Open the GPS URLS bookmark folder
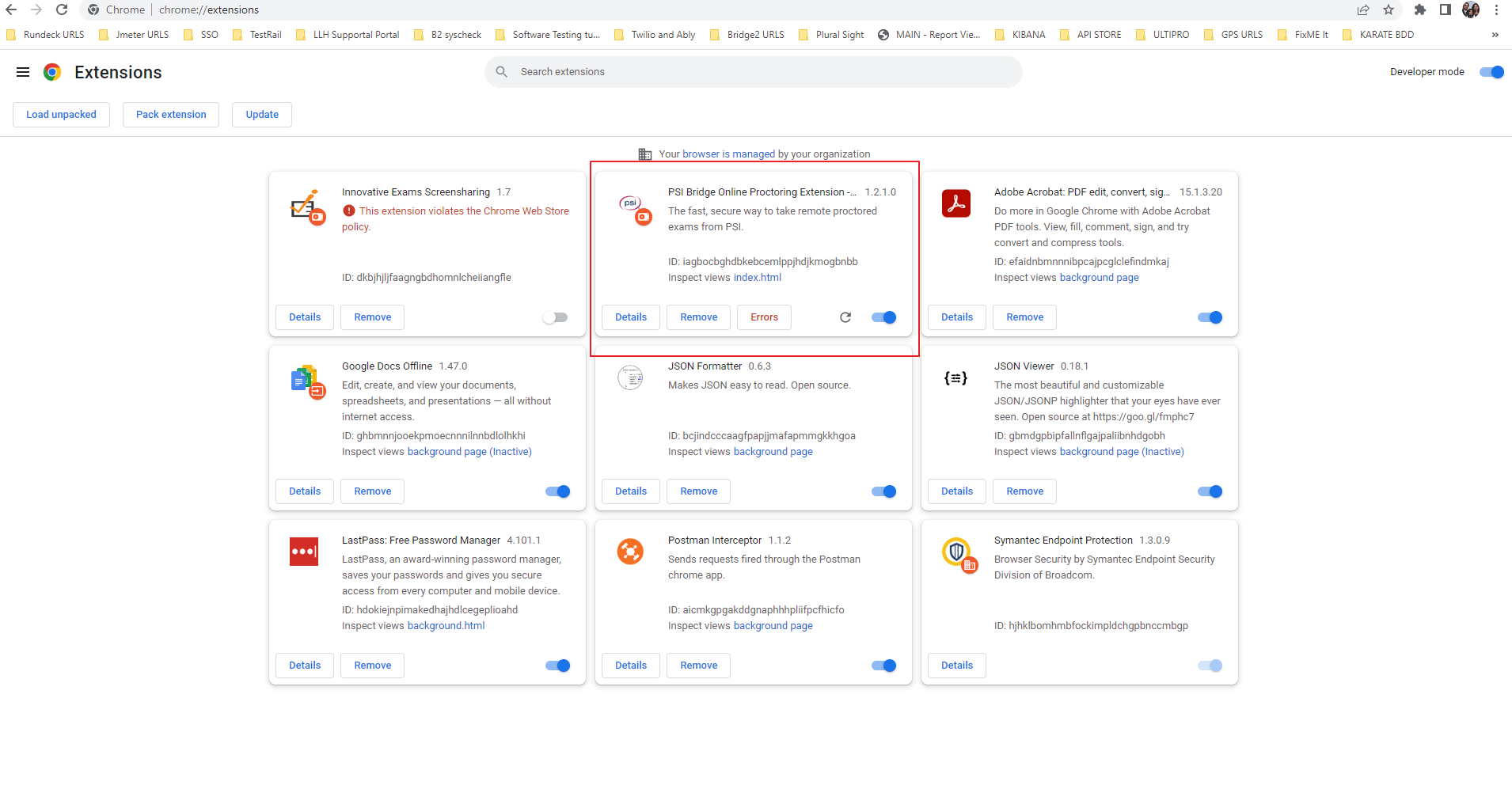Viewport: 1512px width, 789px height. point(1233,35)
